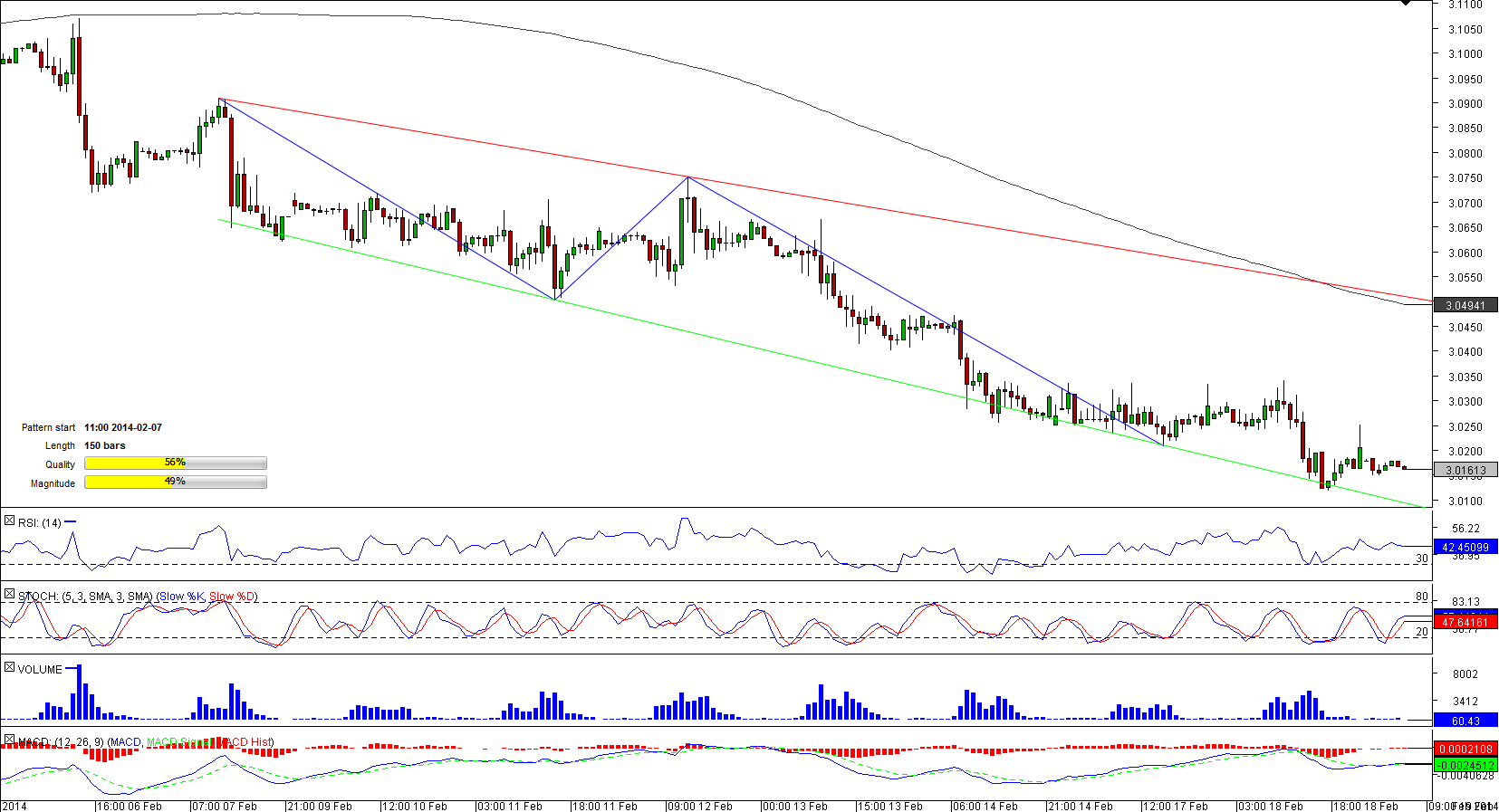Click the red MACD 0.002108 value tag

coord(1465,750)
